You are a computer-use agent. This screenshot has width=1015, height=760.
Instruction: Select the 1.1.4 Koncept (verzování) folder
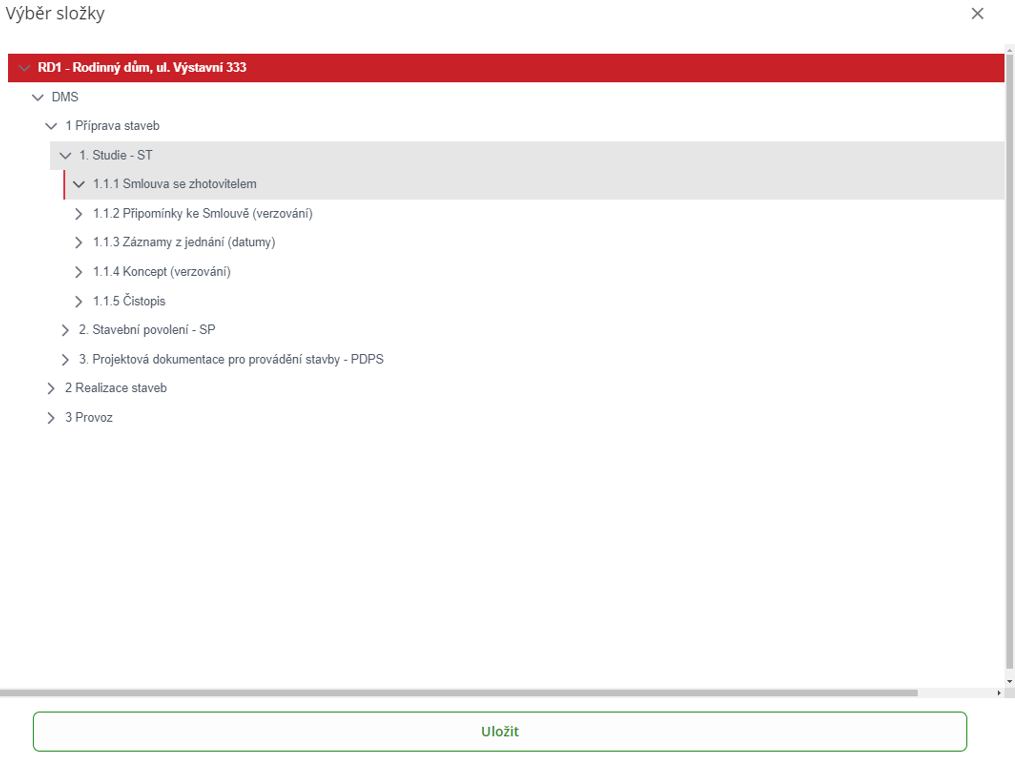click(161, 272)
